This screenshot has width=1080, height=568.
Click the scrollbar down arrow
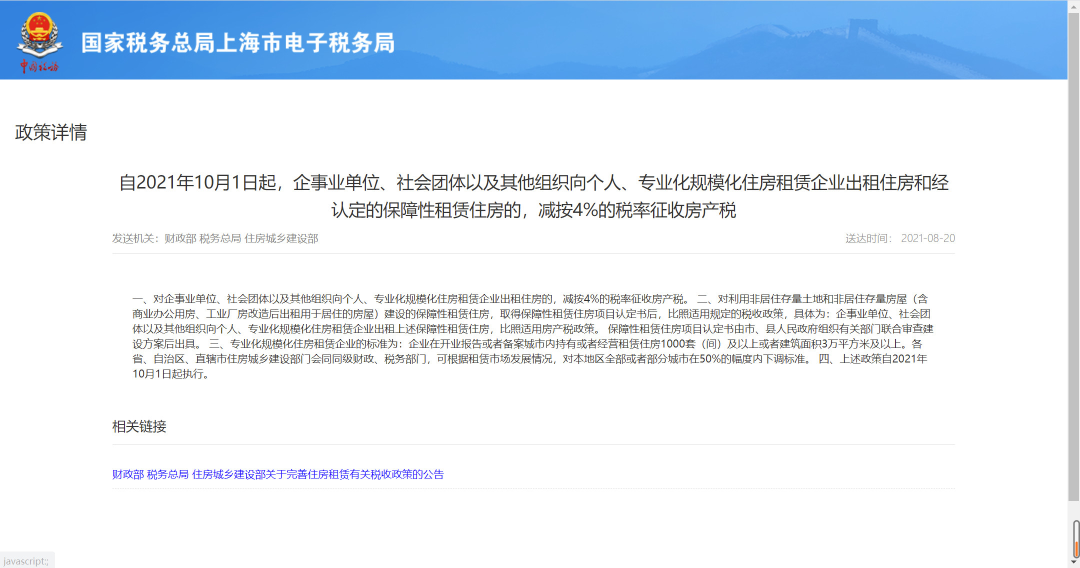pos(1074,561)
